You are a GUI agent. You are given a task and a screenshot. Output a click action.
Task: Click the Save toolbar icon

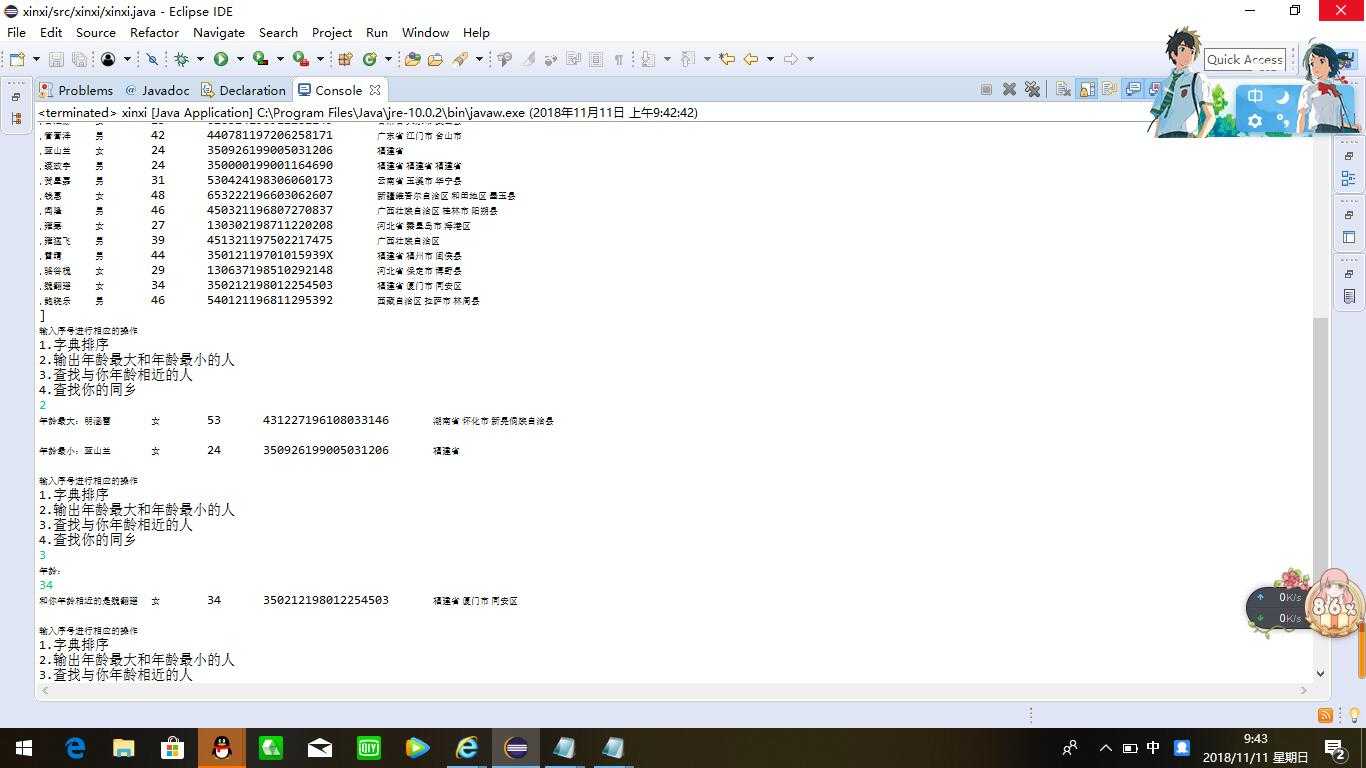pyautogui.click(x=56, y=59)
